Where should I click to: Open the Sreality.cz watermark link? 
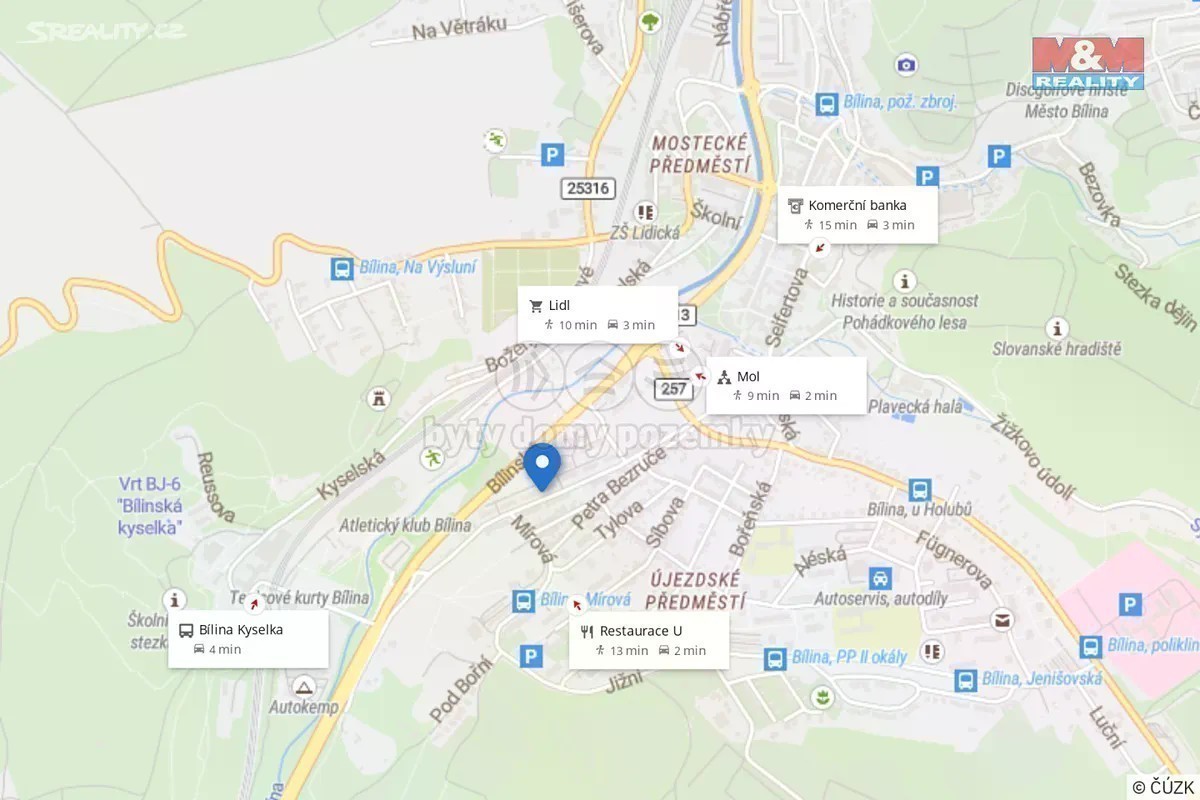103,32
